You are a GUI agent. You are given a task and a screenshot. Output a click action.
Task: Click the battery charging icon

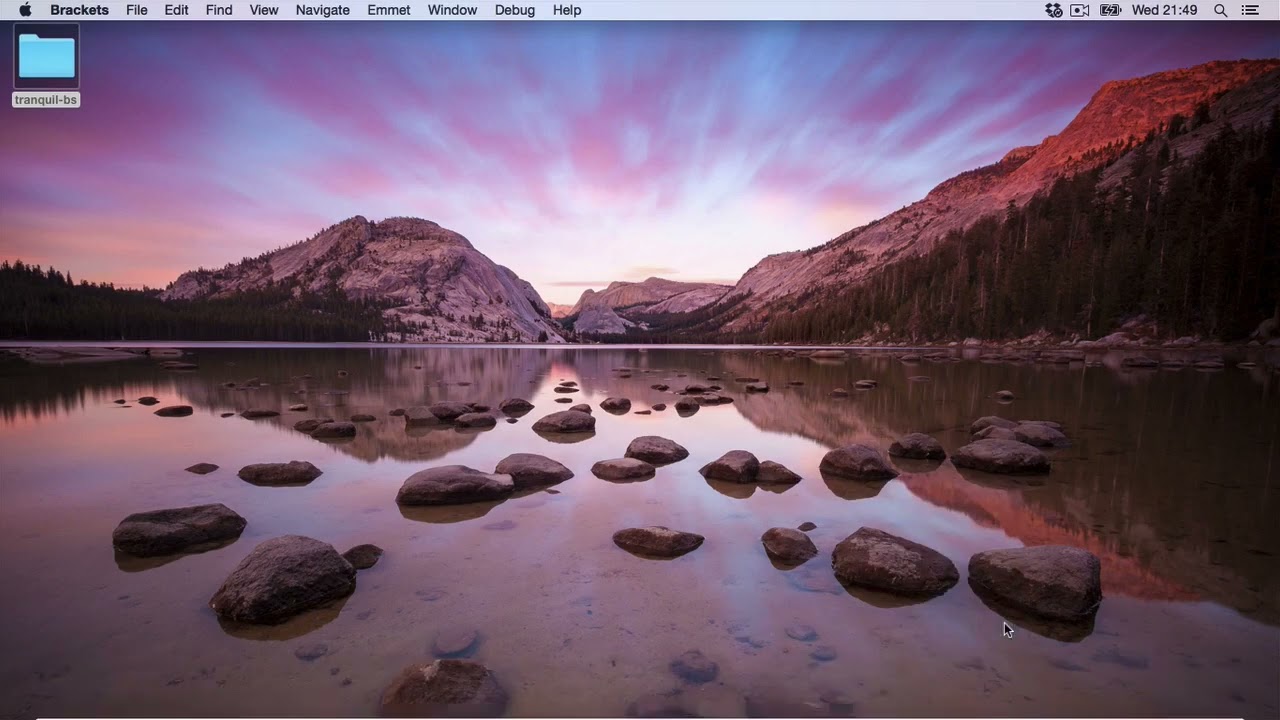tap(1110, 10)
